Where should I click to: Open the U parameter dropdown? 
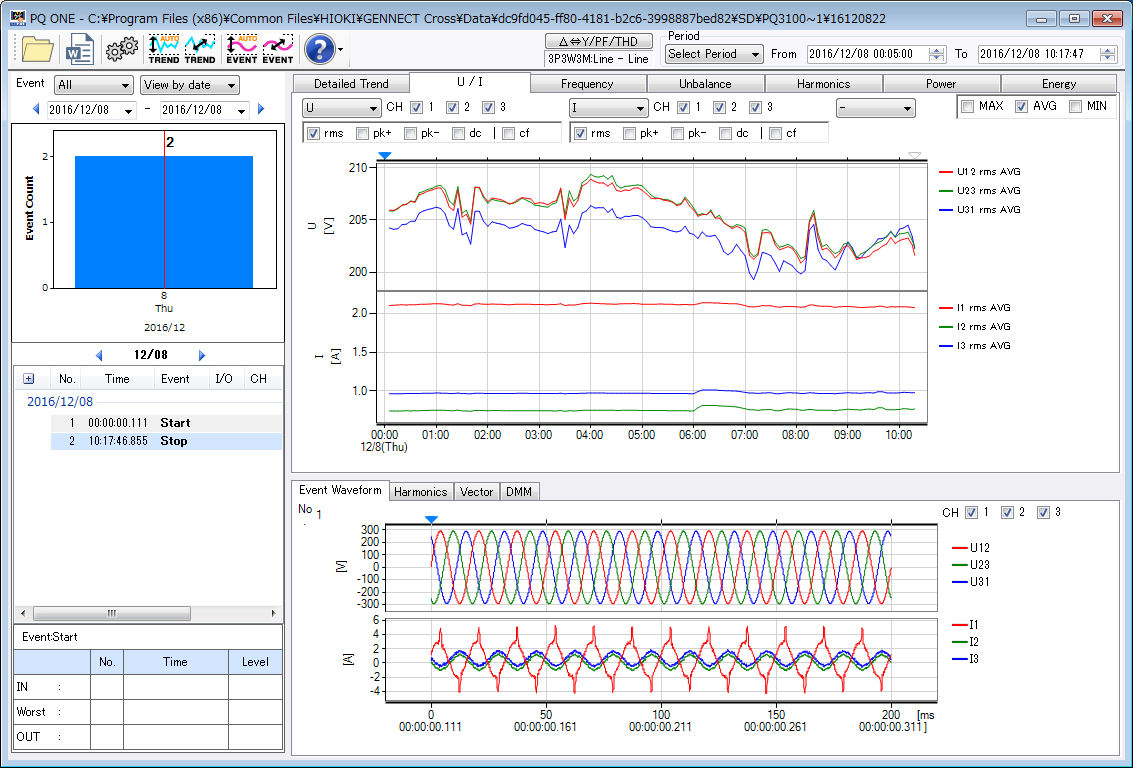pyautogui.click(x=342, y=108)
